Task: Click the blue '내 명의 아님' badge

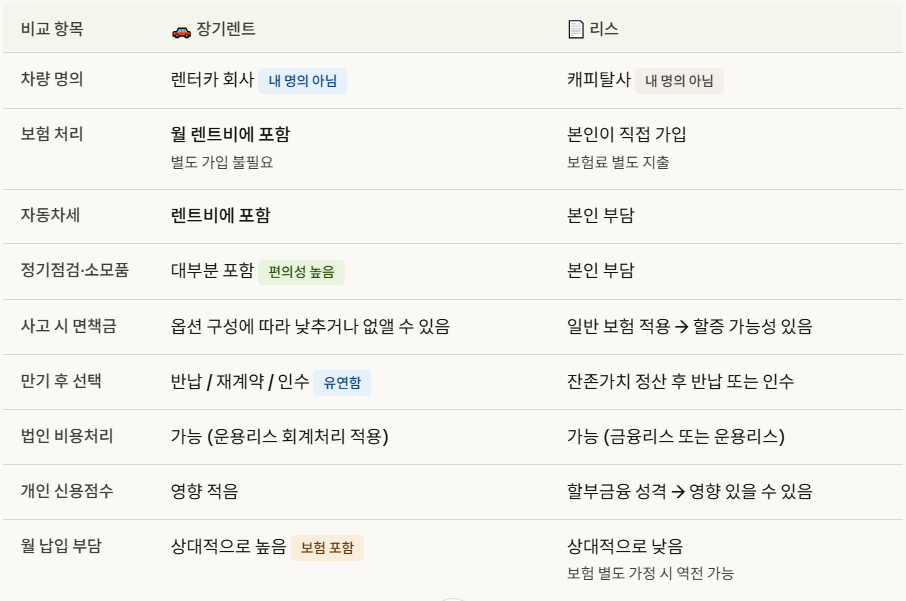Action: point(302,81)
